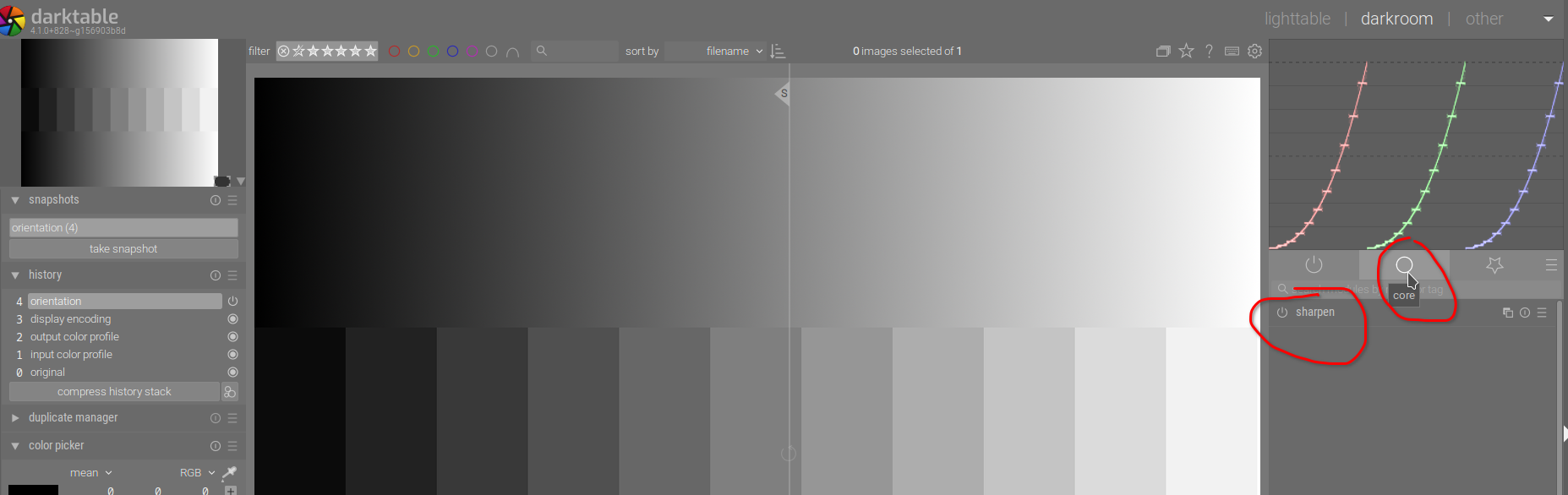Screen dimensions: 1568x495
Task: Filter by red color label
Action: click(x=394, y=52)
